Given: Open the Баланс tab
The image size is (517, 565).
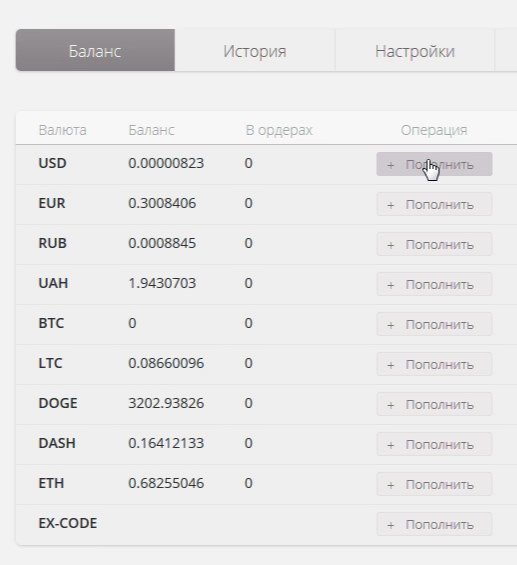Looking at the screenshot, I should pos(95,50).
